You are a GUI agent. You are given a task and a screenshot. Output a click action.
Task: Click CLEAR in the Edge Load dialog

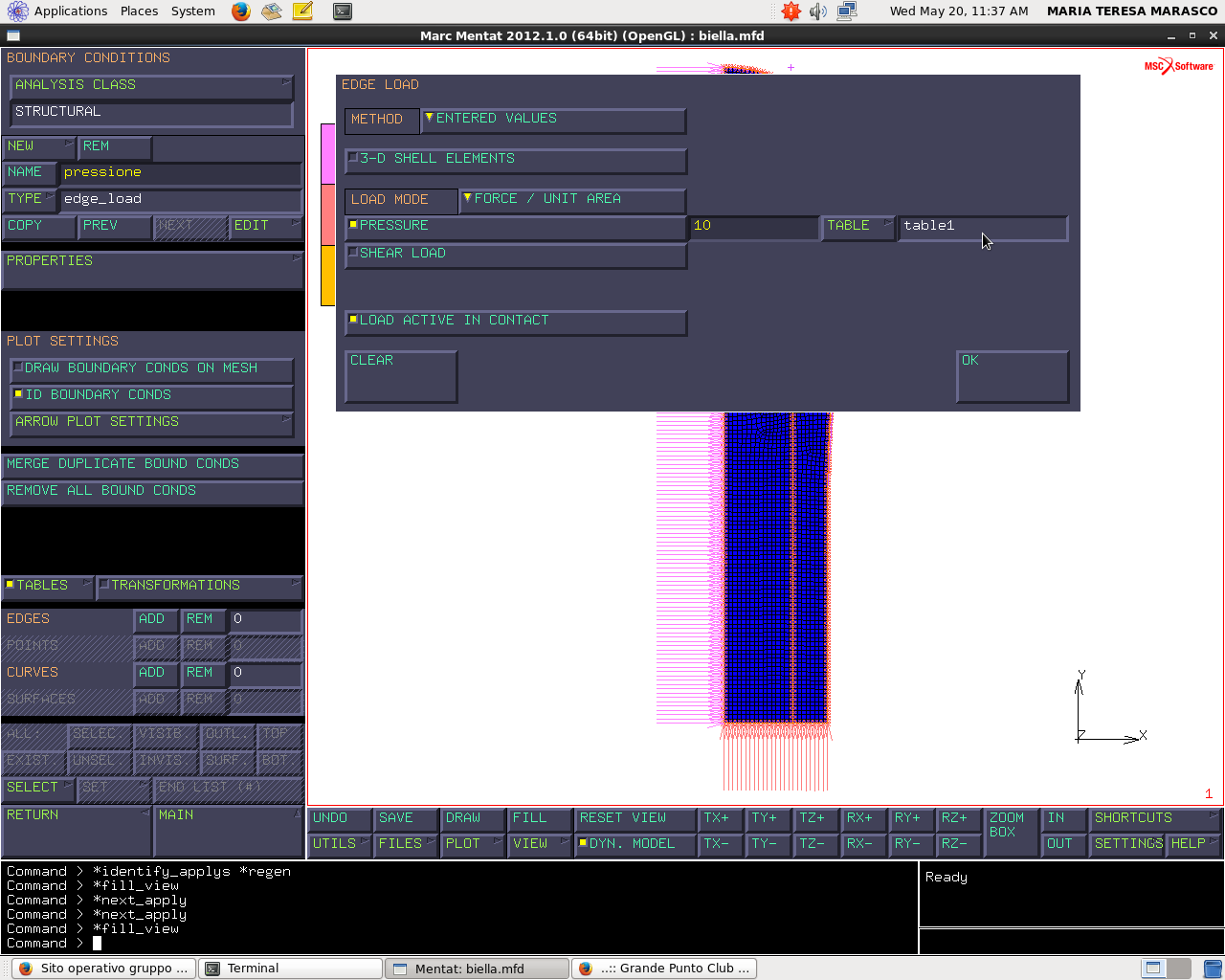click(x=401, y=376)
